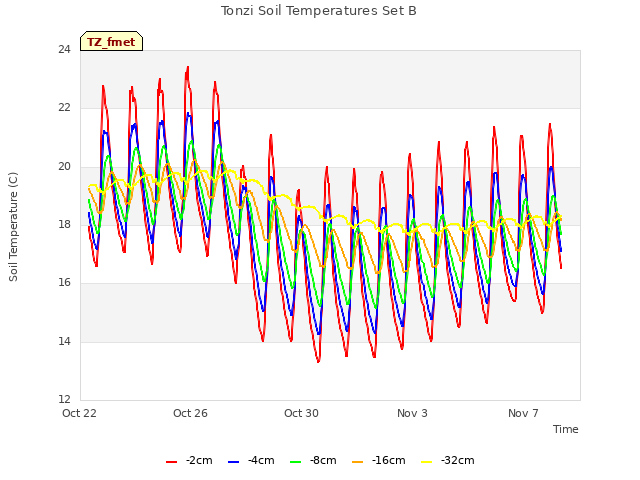Click the orange -16cm legend swatch
The height and width of the screenshot is (480, 640).
[358, 462]
